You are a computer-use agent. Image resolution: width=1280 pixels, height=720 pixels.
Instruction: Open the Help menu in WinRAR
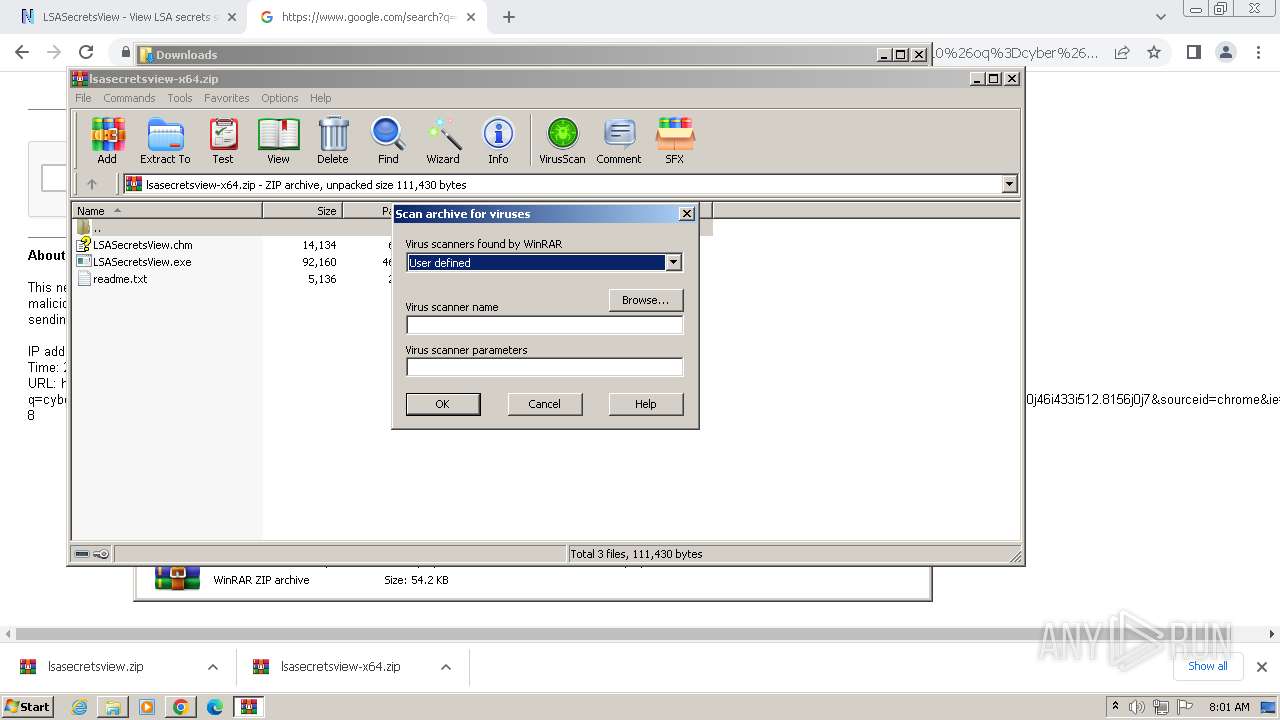point(321,98)
